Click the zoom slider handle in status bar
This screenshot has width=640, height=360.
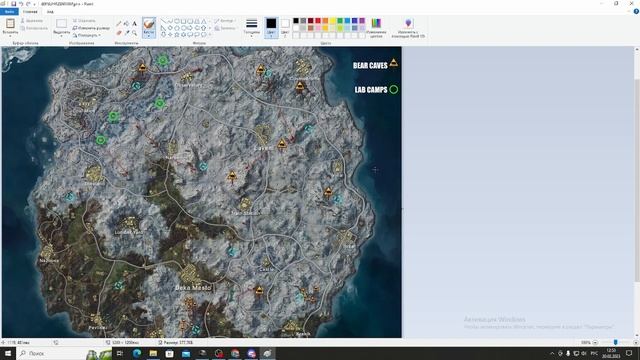616,342
